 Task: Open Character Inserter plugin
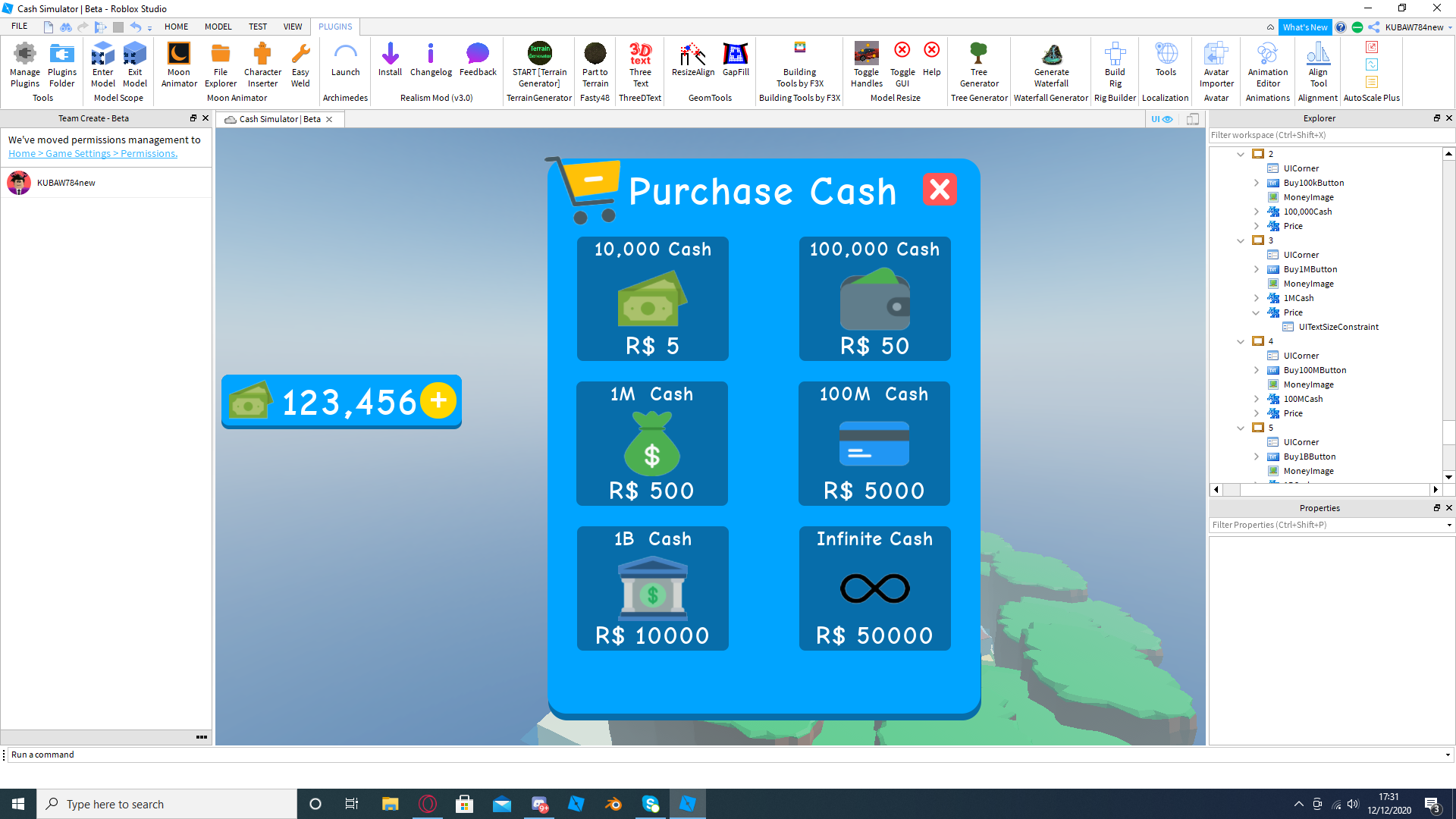[x=262, y=65]
